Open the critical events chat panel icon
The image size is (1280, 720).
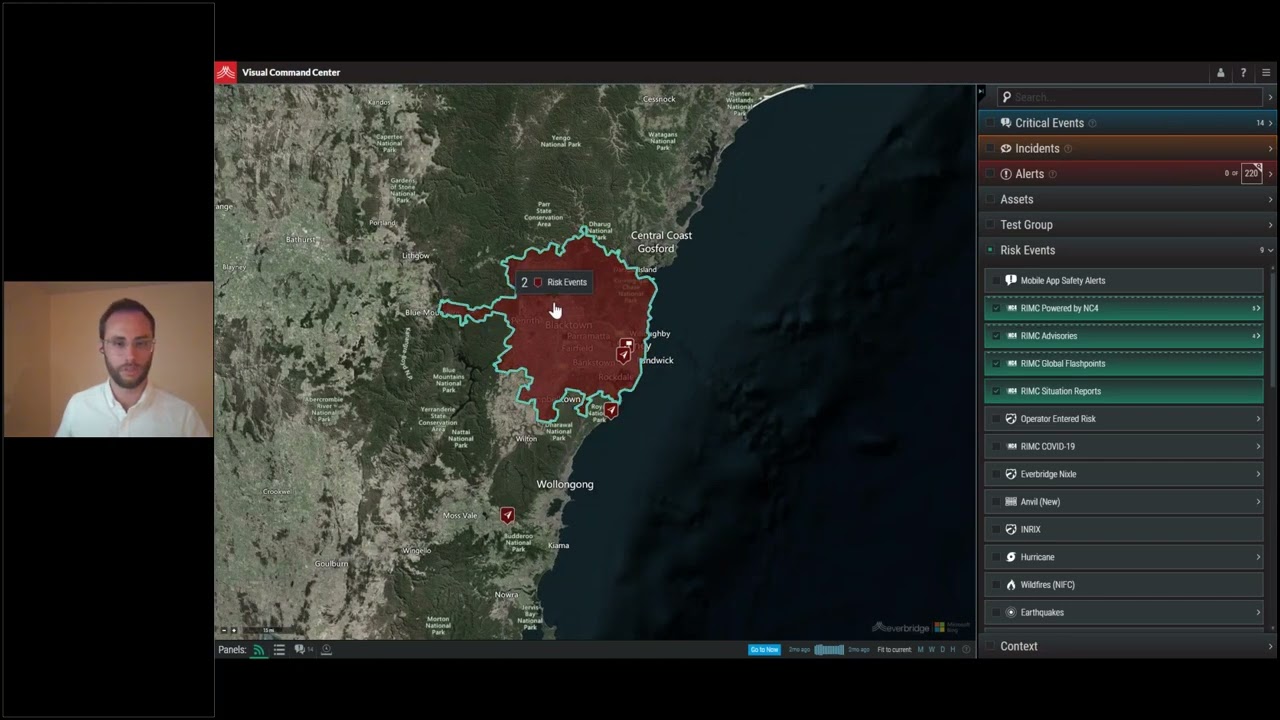point(299,650)
